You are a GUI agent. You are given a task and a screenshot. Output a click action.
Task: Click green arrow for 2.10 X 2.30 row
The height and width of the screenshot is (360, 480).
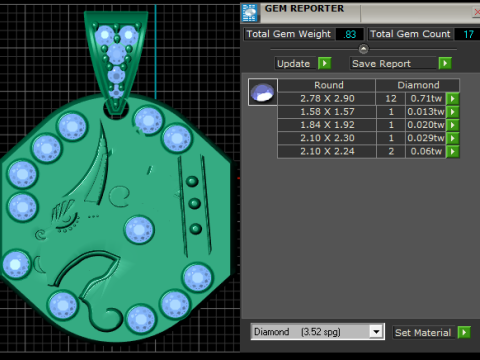(453, 138)
